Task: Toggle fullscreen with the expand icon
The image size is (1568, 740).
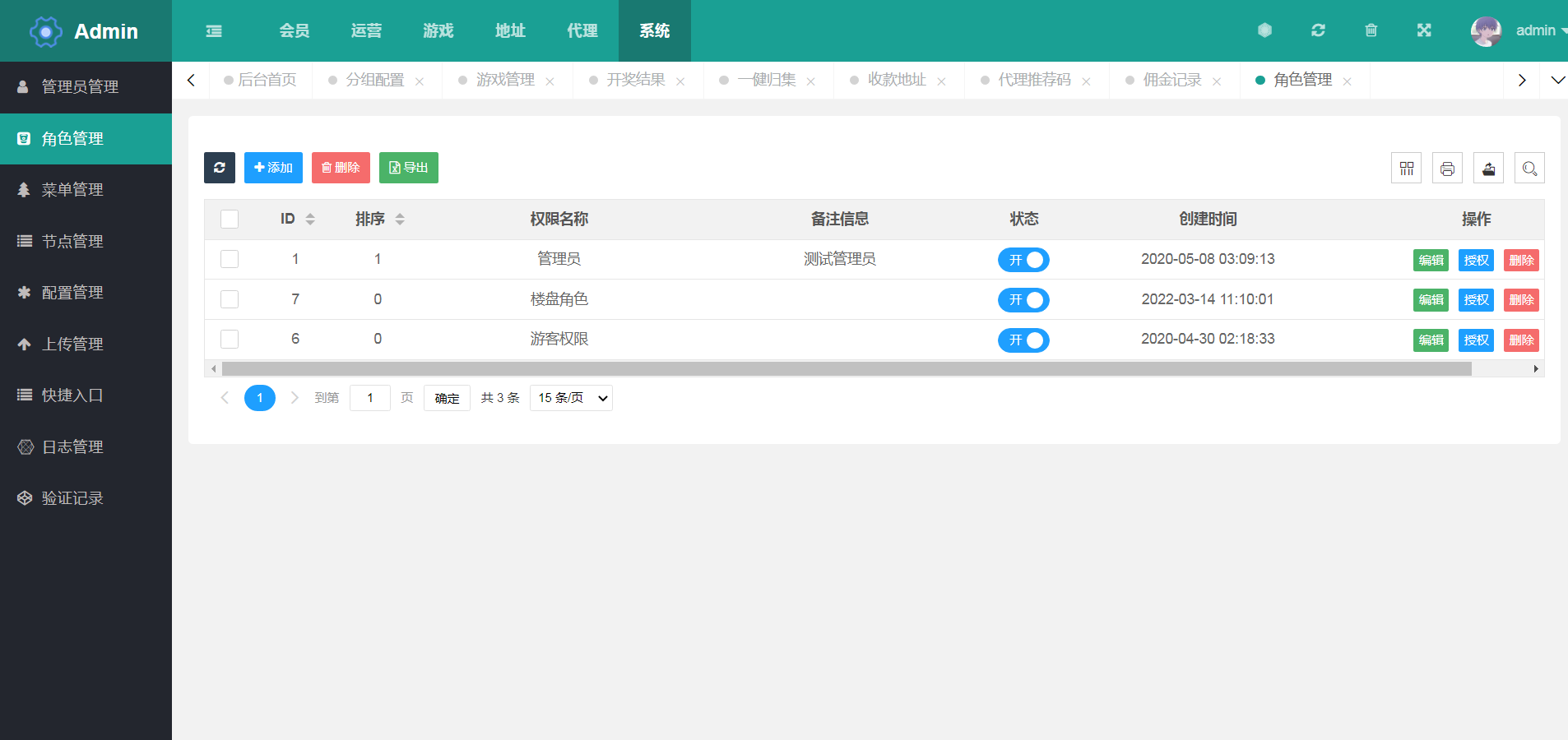Action: (x=1424, y=30)
